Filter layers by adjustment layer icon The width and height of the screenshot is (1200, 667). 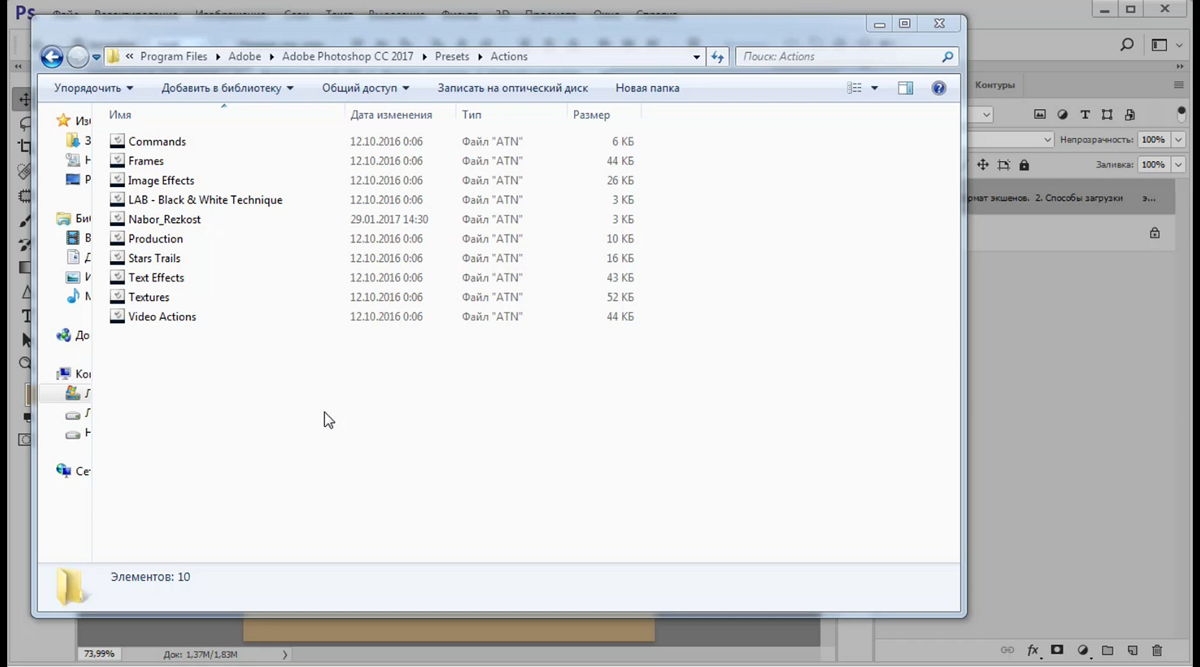point(1062,115)
